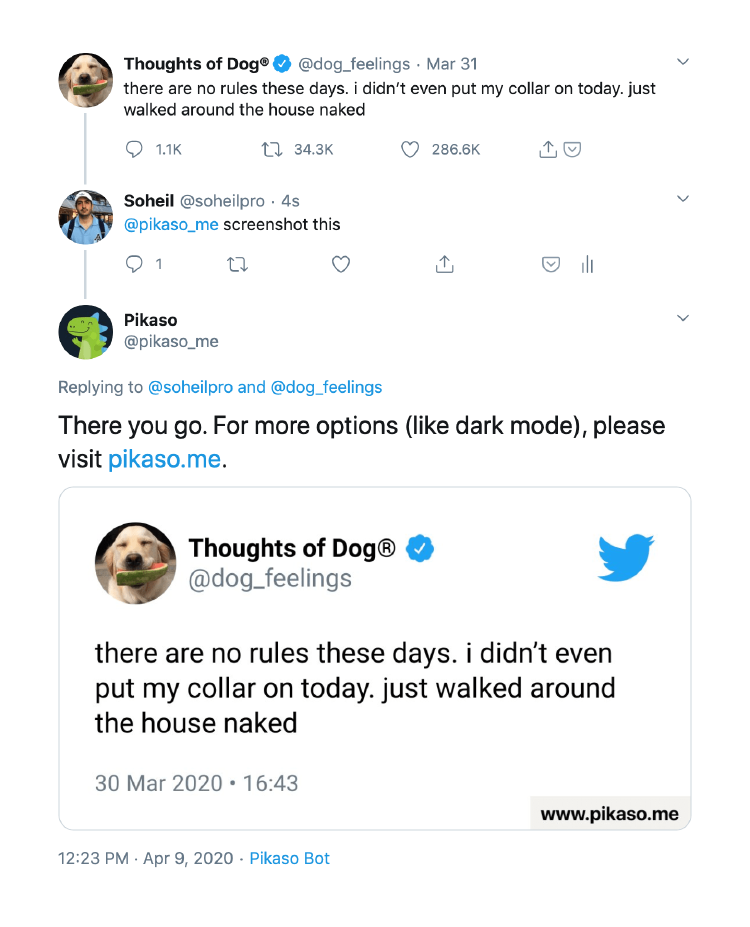Open Pikaso's green dinosaur profile avatar
Image resolution: width=750 pixels, height=927 pixels.
point(85,331)
